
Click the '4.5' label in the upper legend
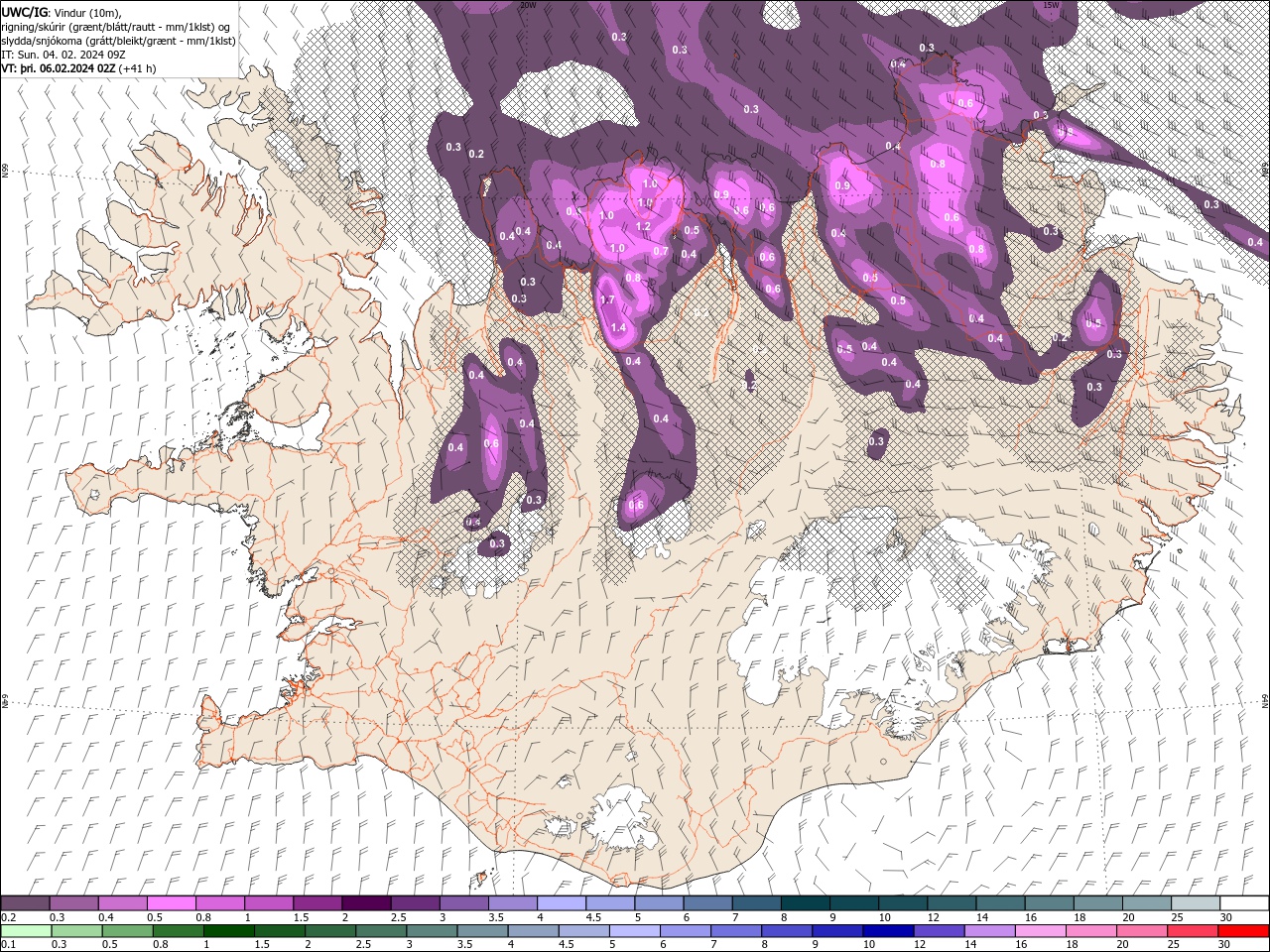point(594,917)
